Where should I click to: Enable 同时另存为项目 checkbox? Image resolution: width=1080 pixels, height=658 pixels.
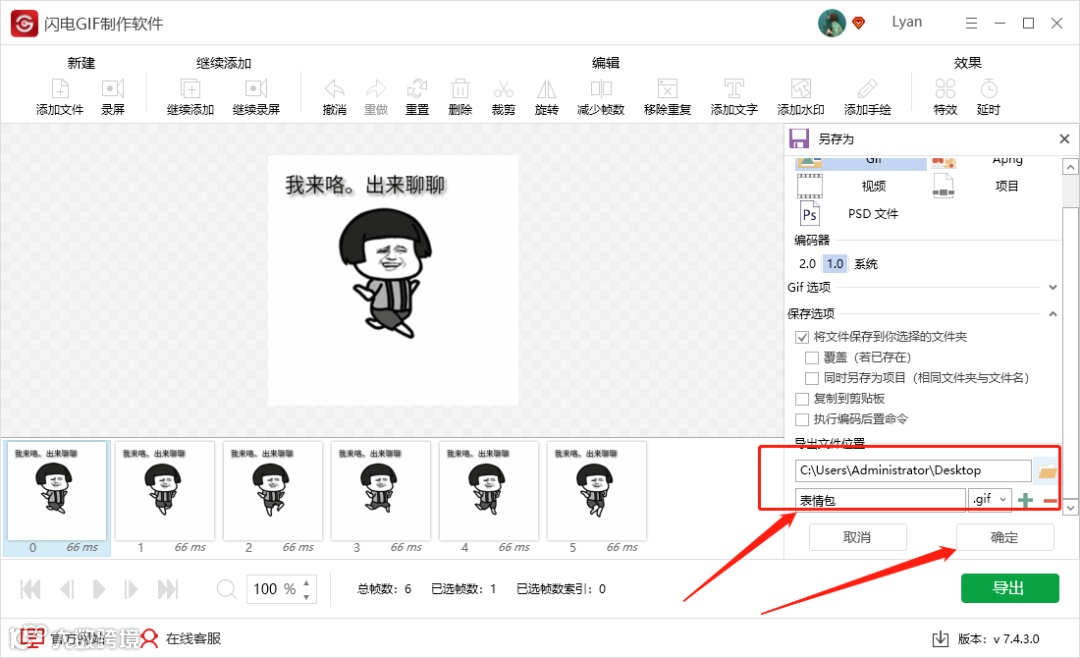coord(812,378)
